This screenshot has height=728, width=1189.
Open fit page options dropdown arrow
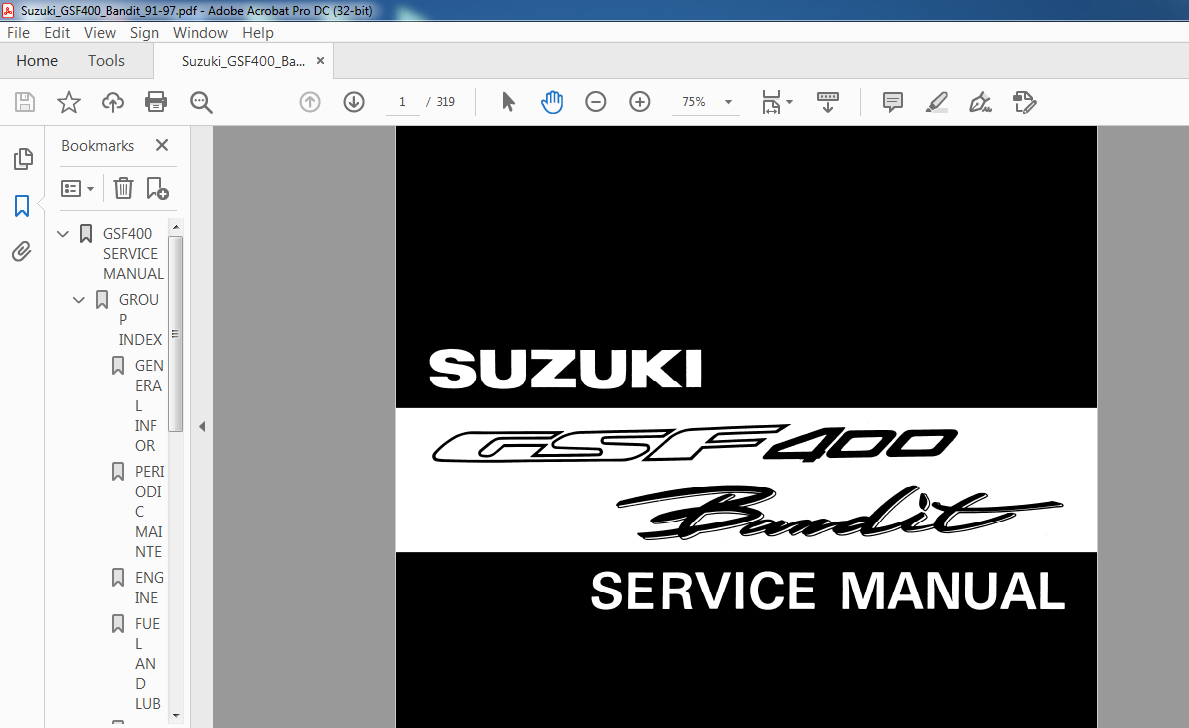(x=789, y=102)
